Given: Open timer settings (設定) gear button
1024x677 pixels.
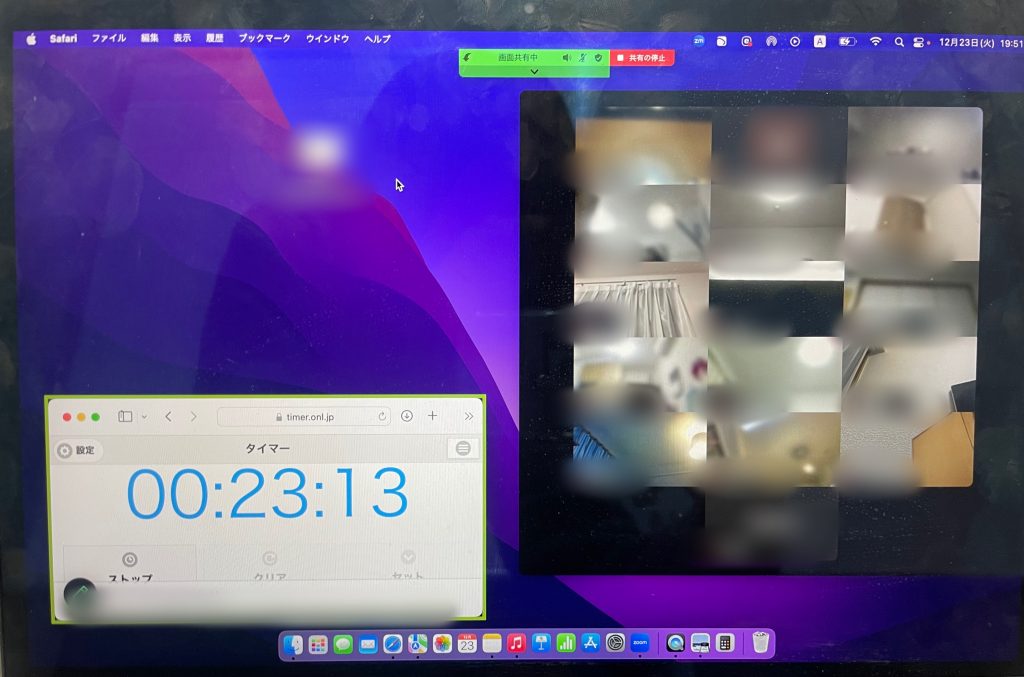Looking at the screenshot, I should click(78, 450).
